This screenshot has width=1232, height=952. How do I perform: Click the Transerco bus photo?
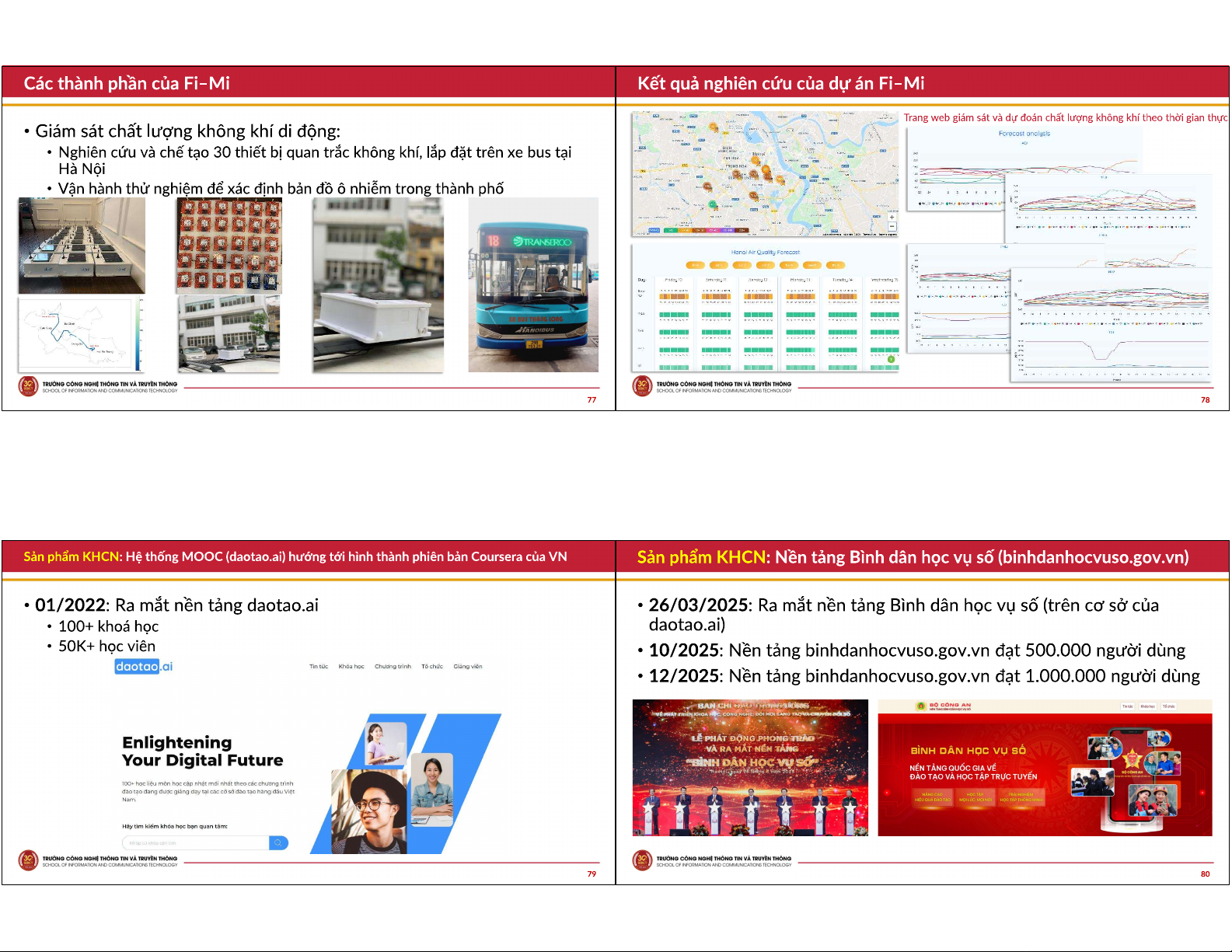coord(533,285)
